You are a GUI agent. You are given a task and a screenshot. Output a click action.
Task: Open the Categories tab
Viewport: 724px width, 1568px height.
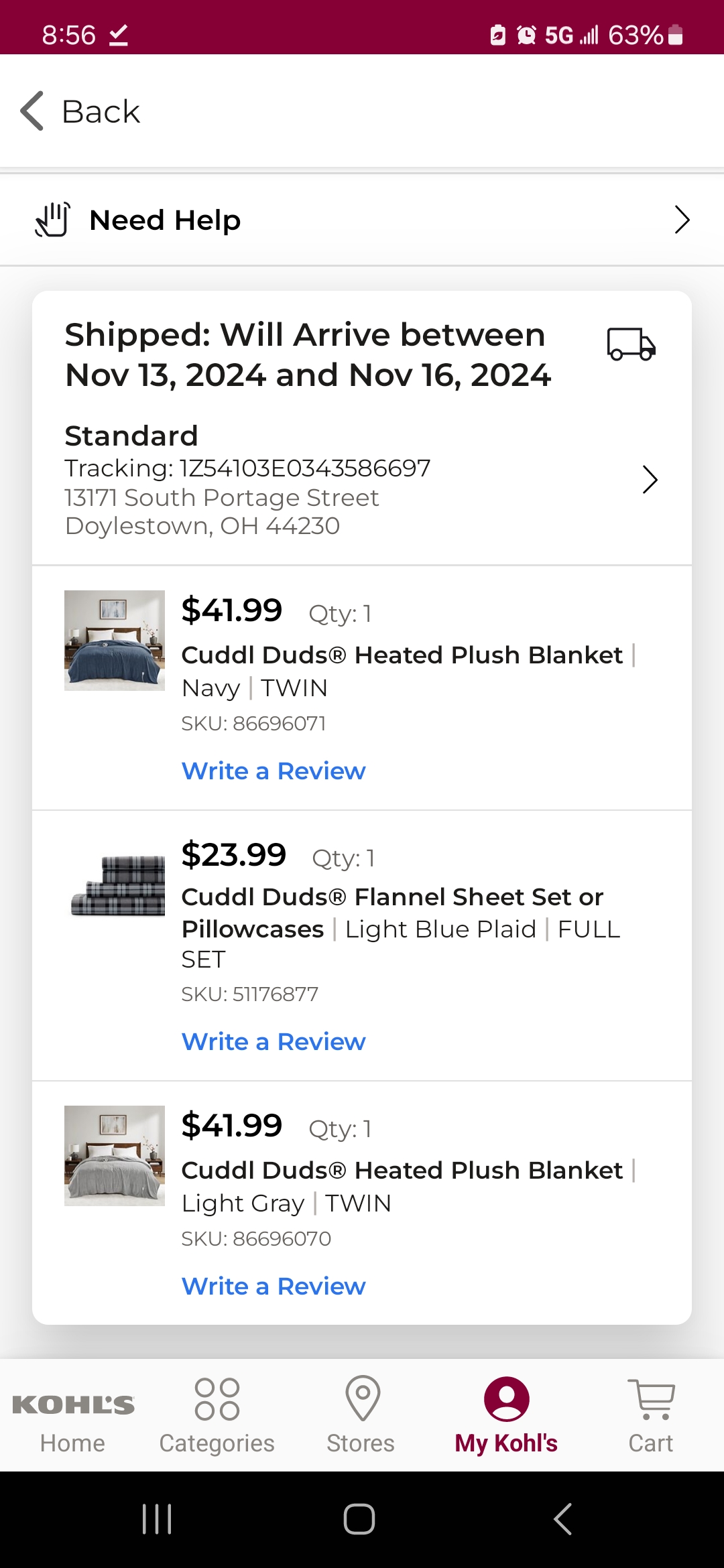(x=217, y=1415)
